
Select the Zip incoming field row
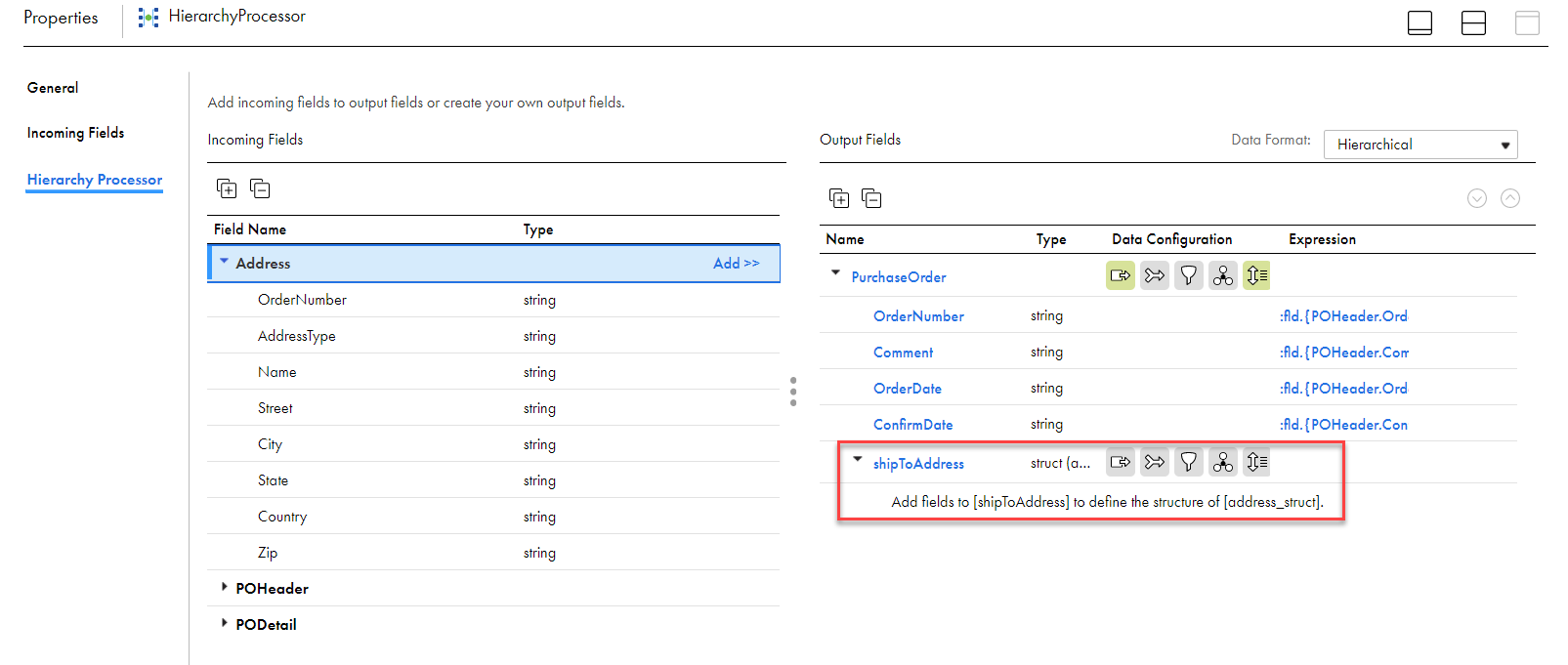493,553
